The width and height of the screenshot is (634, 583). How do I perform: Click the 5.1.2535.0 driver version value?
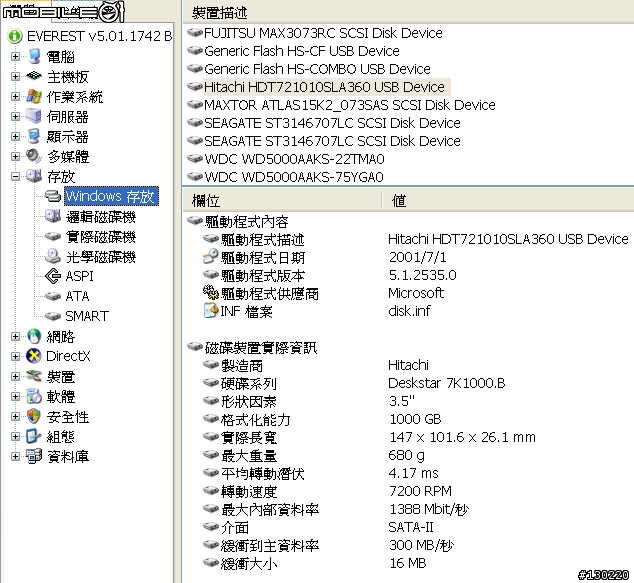(x=423, y=275)
